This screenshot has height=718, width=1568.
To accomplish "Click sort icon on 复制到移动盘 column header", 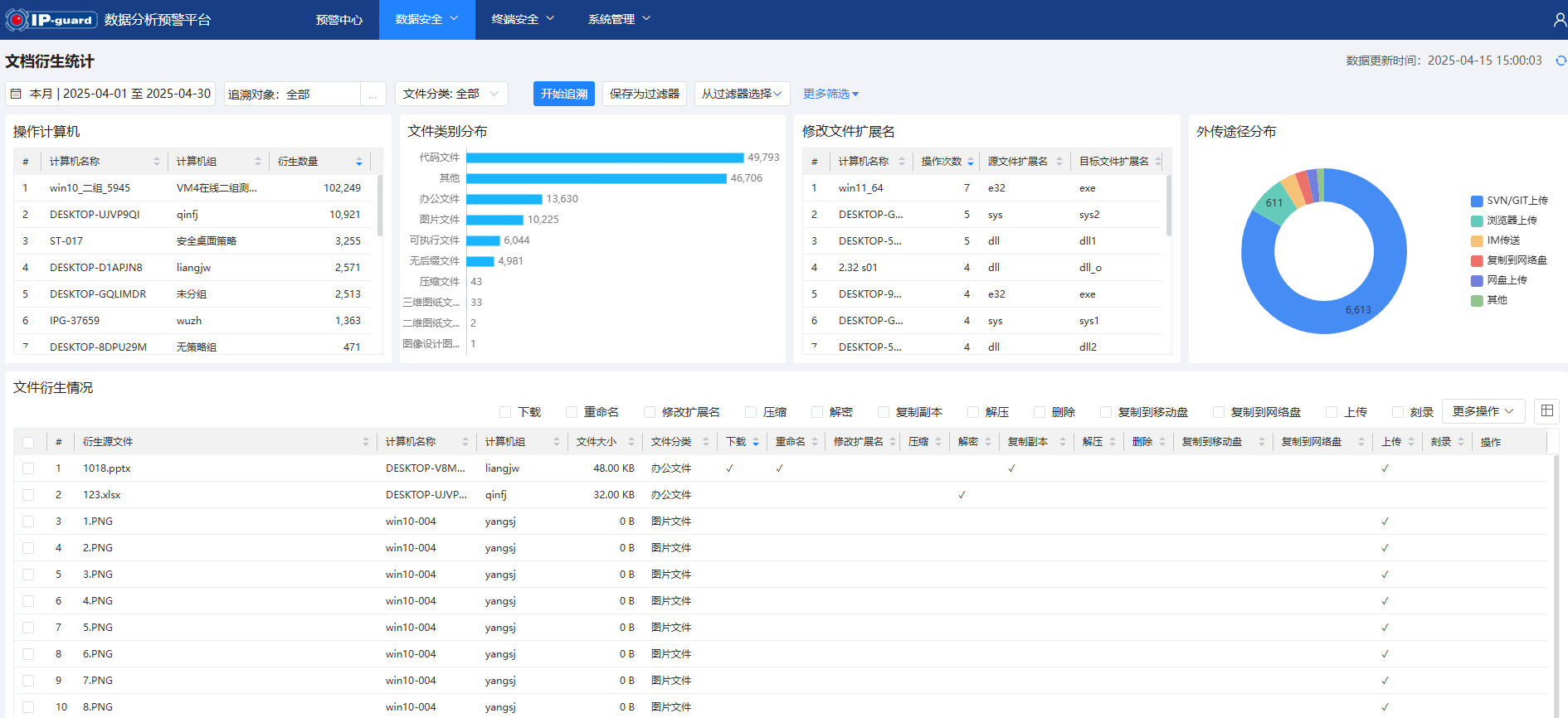I will point(1262,442).
